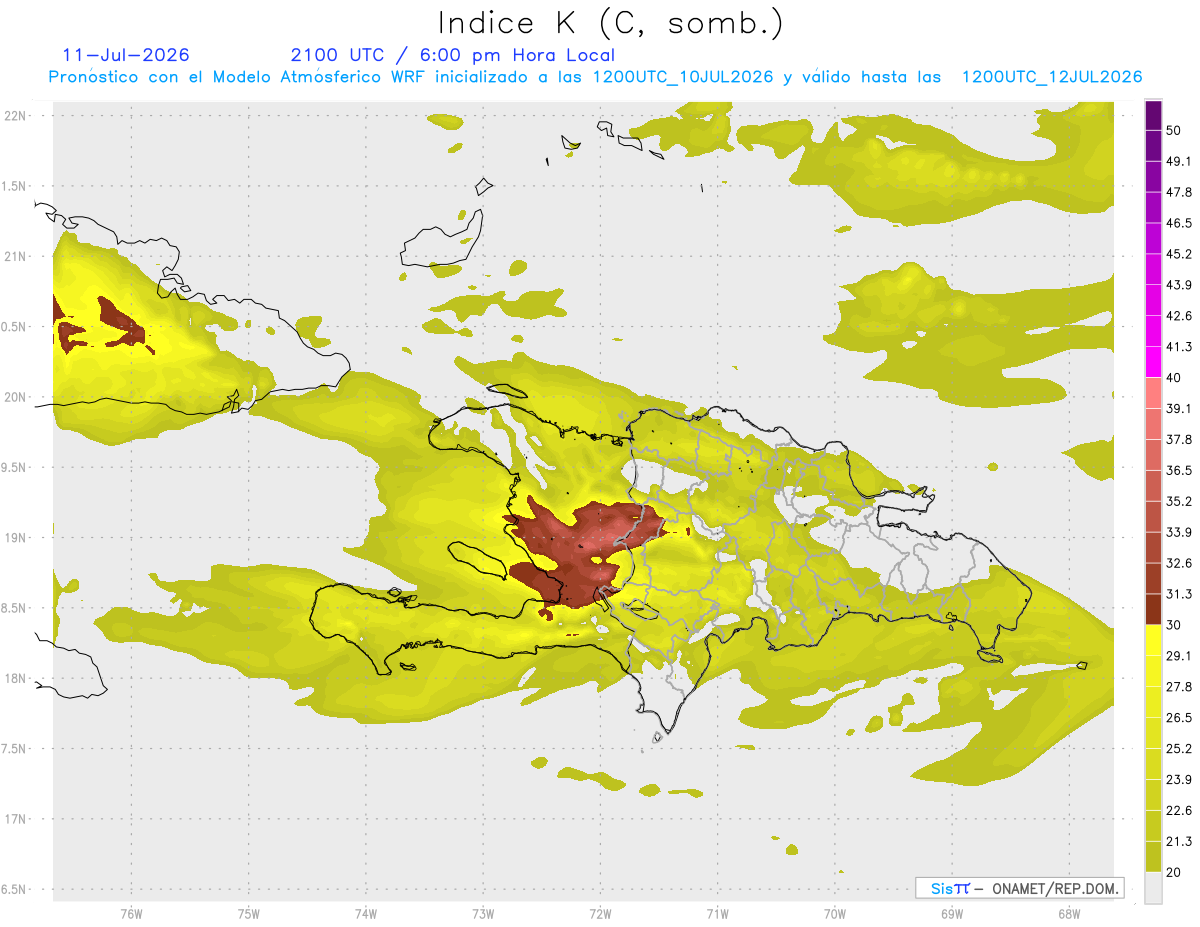Click the '19N' latitude label
The width and height of the screenshot is (1200, 927).
16,538
